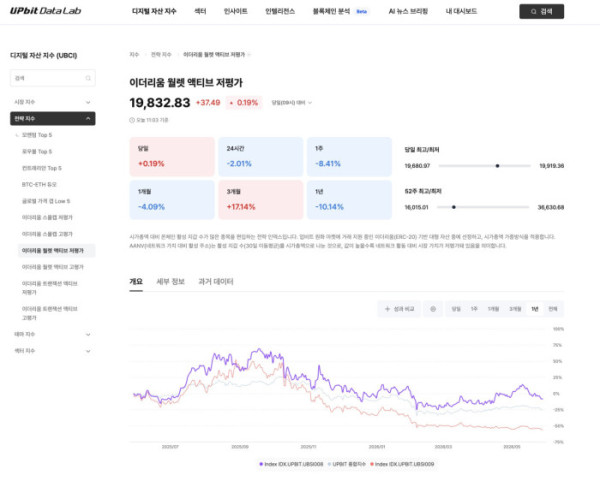Click the UPbit Data Lab logo

(x=46, y=11)
